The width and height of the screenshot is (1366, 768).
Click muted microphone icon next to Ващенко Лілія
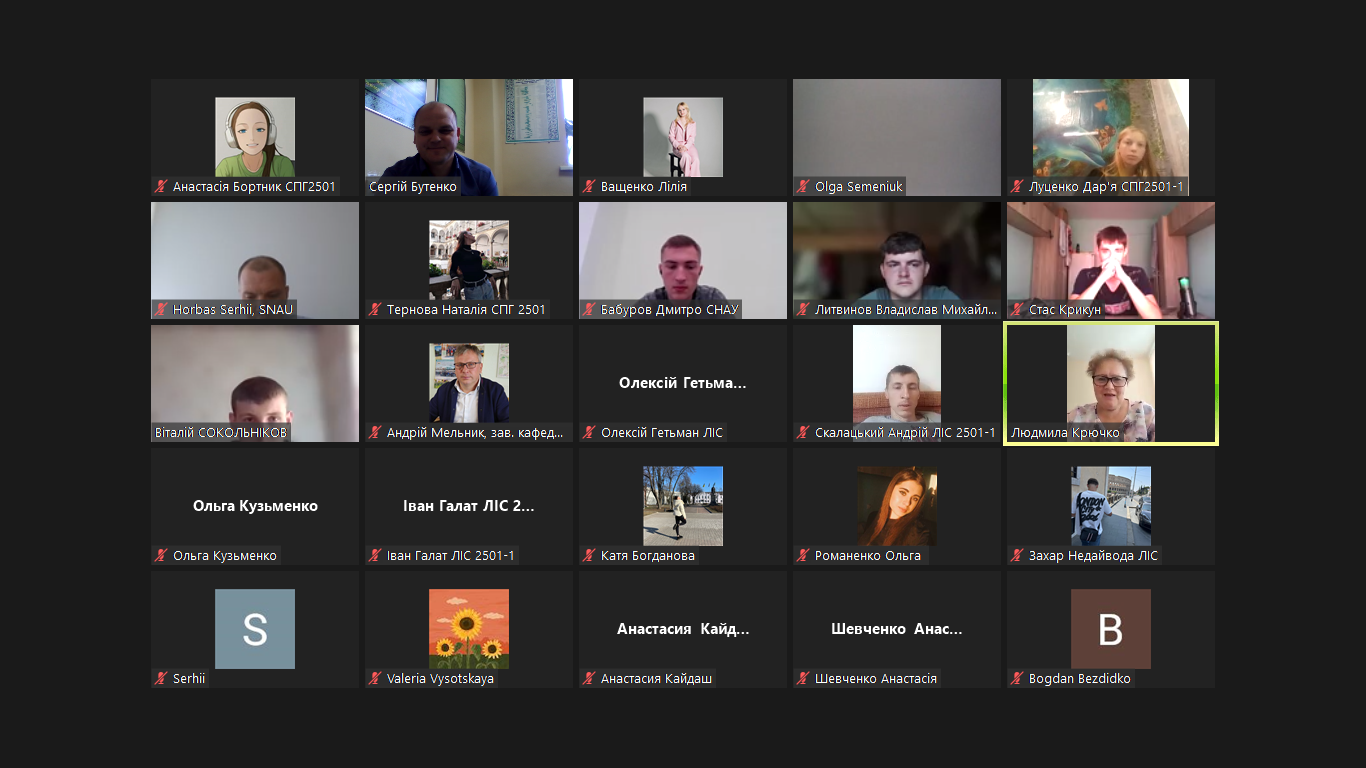(589, 187)
